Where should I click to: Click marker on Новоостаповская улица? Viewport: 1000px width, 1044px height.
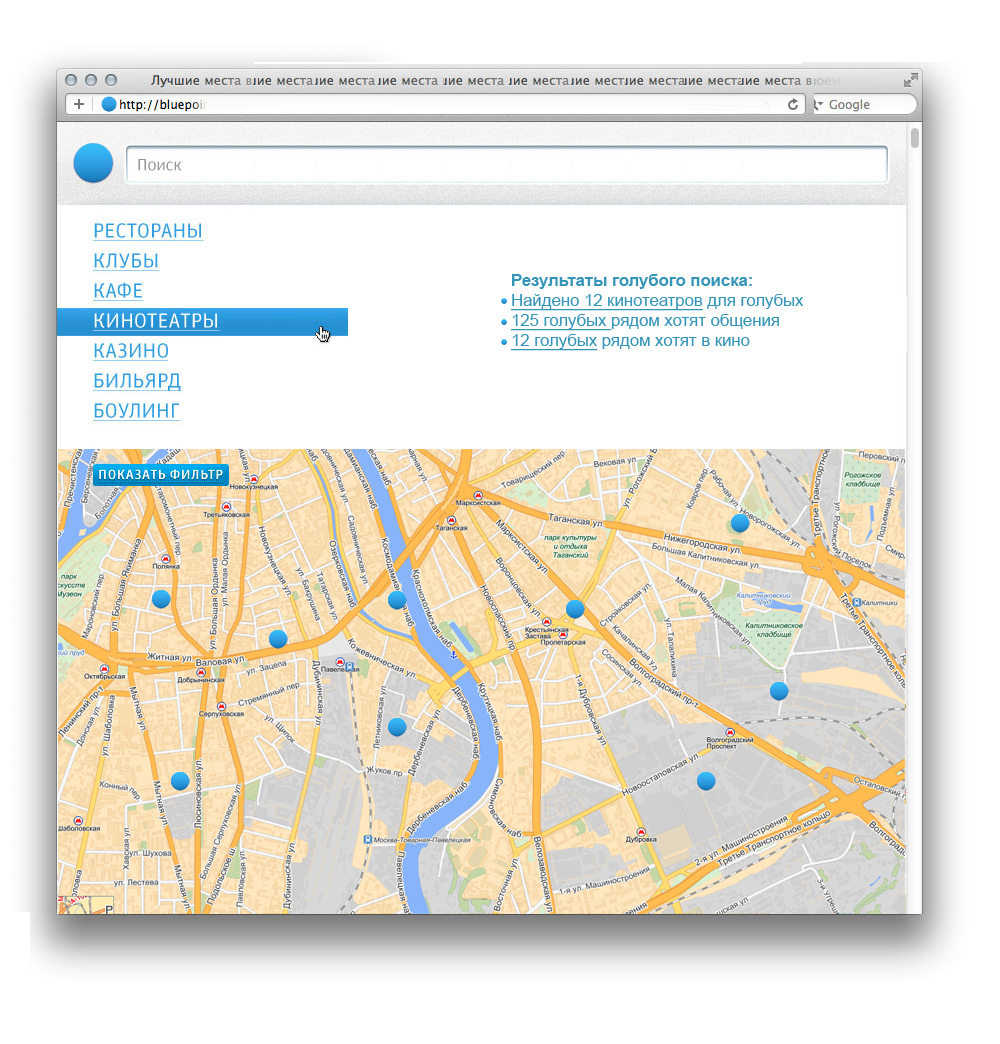tap(706, 780)
